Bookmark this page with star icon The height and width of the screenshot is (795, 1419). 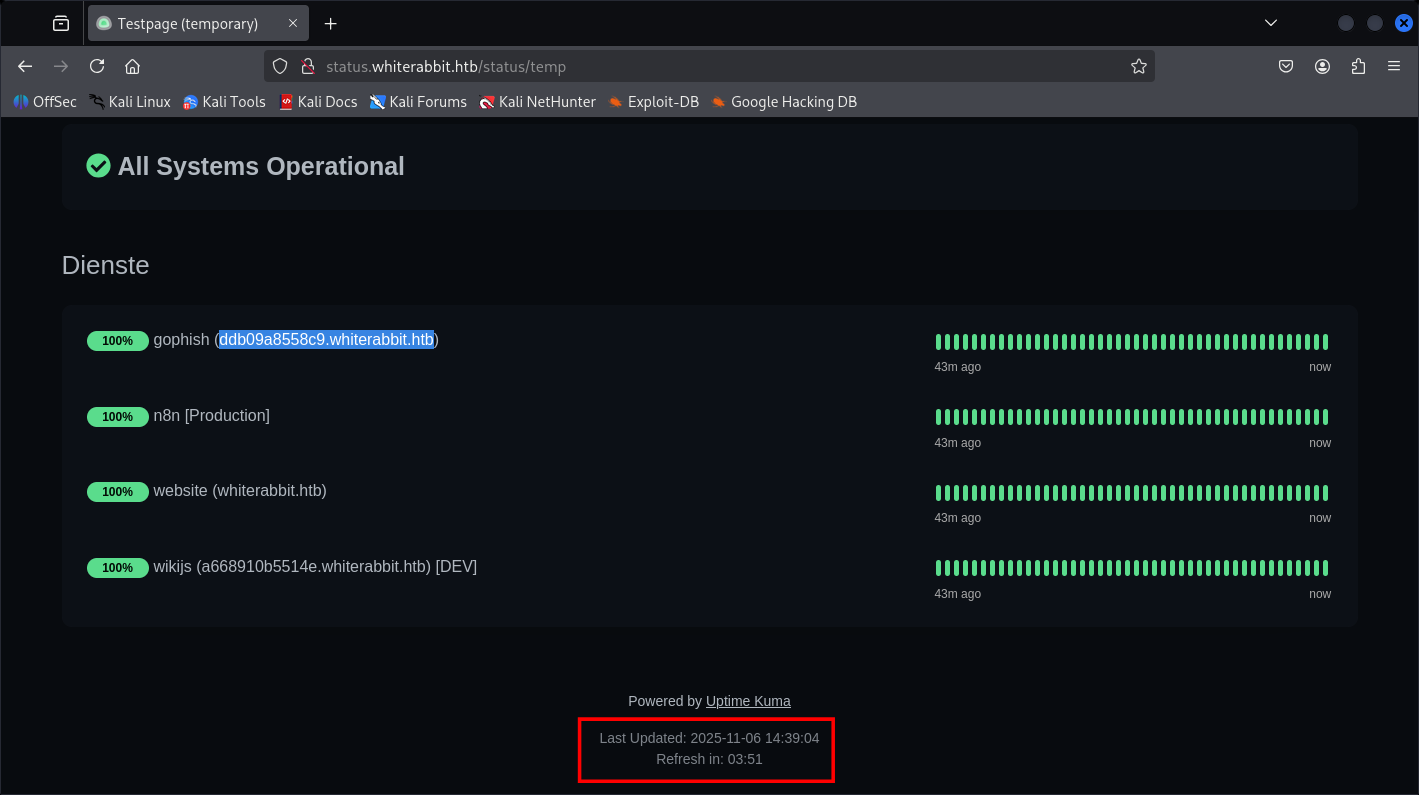tap(1138, 66)
